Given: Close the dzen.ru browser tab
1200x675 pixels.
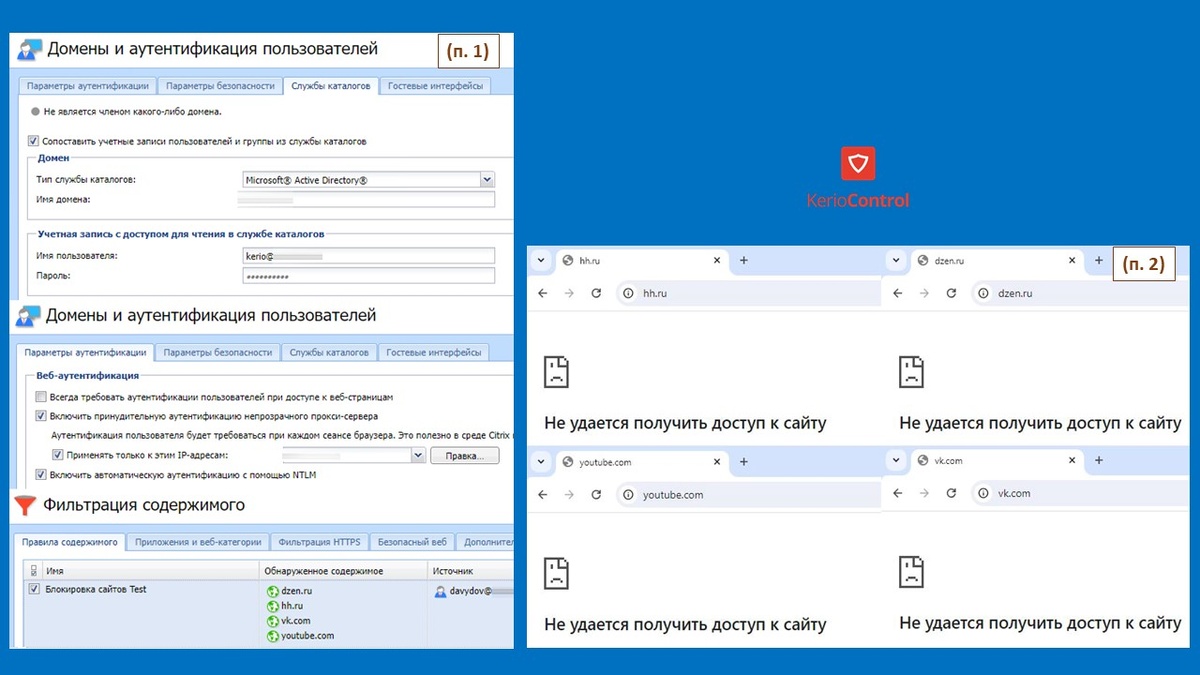Looking at the screenshot, I should tap(1071, 261).
